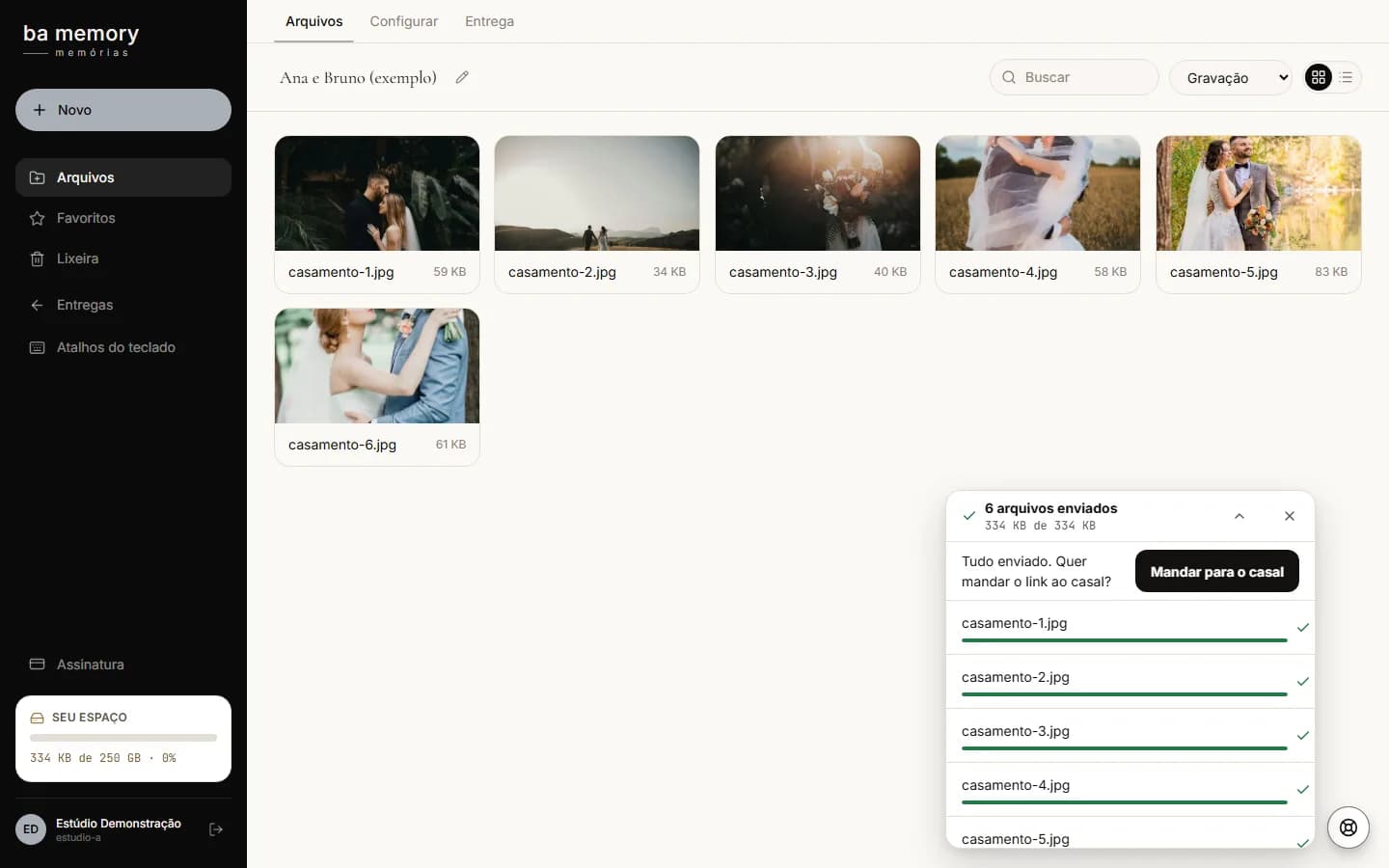The height and width of the screenshot is (868, 1389).
Task: Click the check icon beside 6 arquivos enviados
Action: 969,516
